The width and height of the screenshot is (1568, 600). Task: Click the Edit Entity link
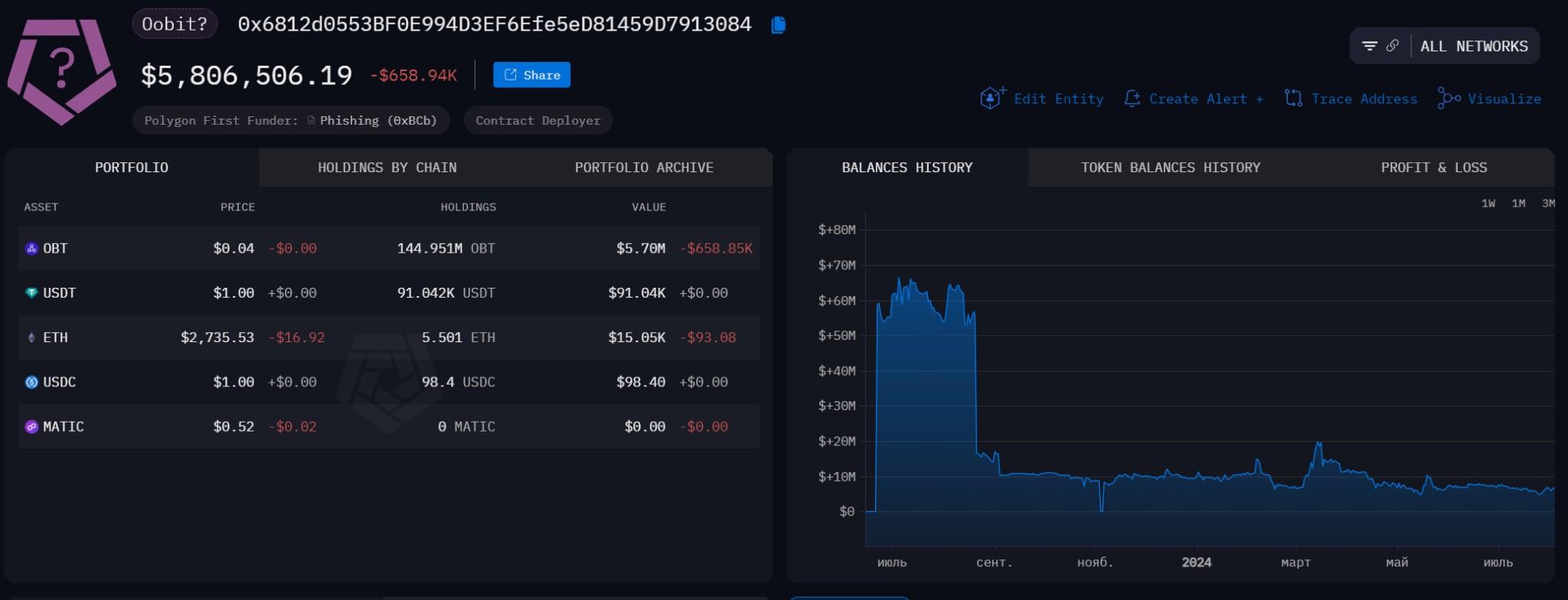tap(1059, 99)
